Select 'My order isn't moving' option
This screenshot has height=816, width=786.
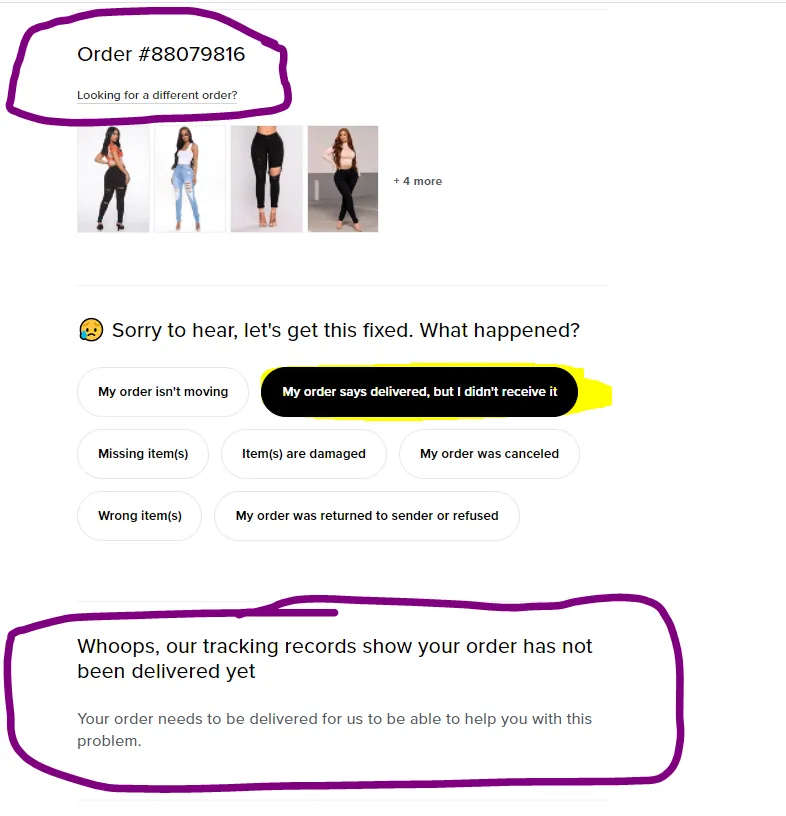click(163, 392)
